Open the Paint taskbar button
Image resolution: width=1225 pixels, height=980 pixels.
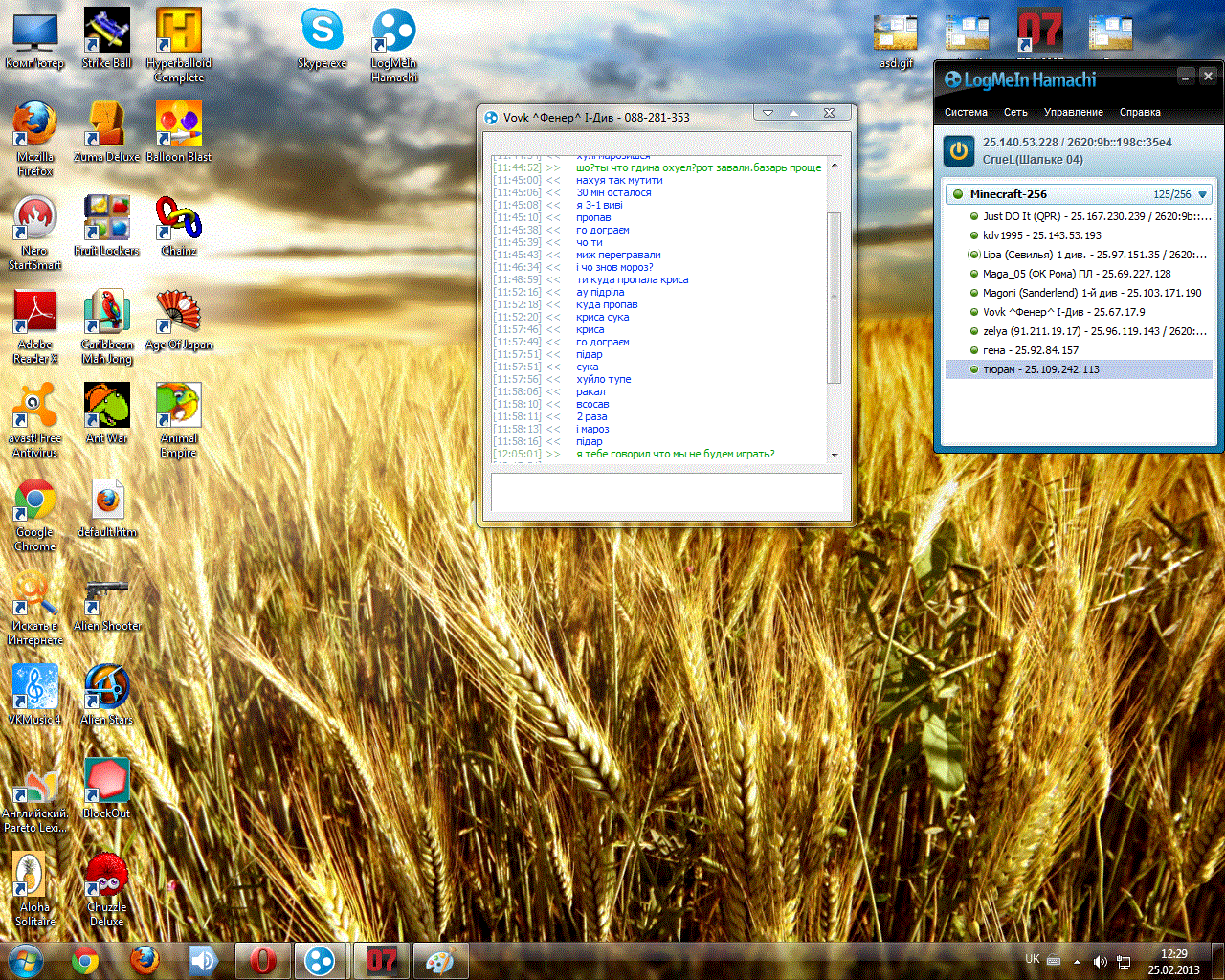[x=439, y=960]
